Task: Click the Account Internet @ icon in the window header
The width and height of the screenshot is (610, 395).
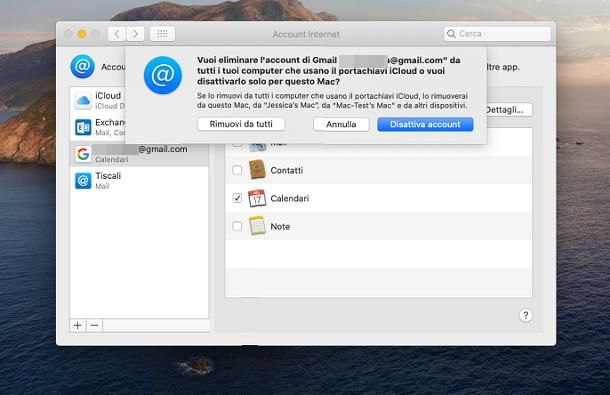Action: (x=82, y=67)
